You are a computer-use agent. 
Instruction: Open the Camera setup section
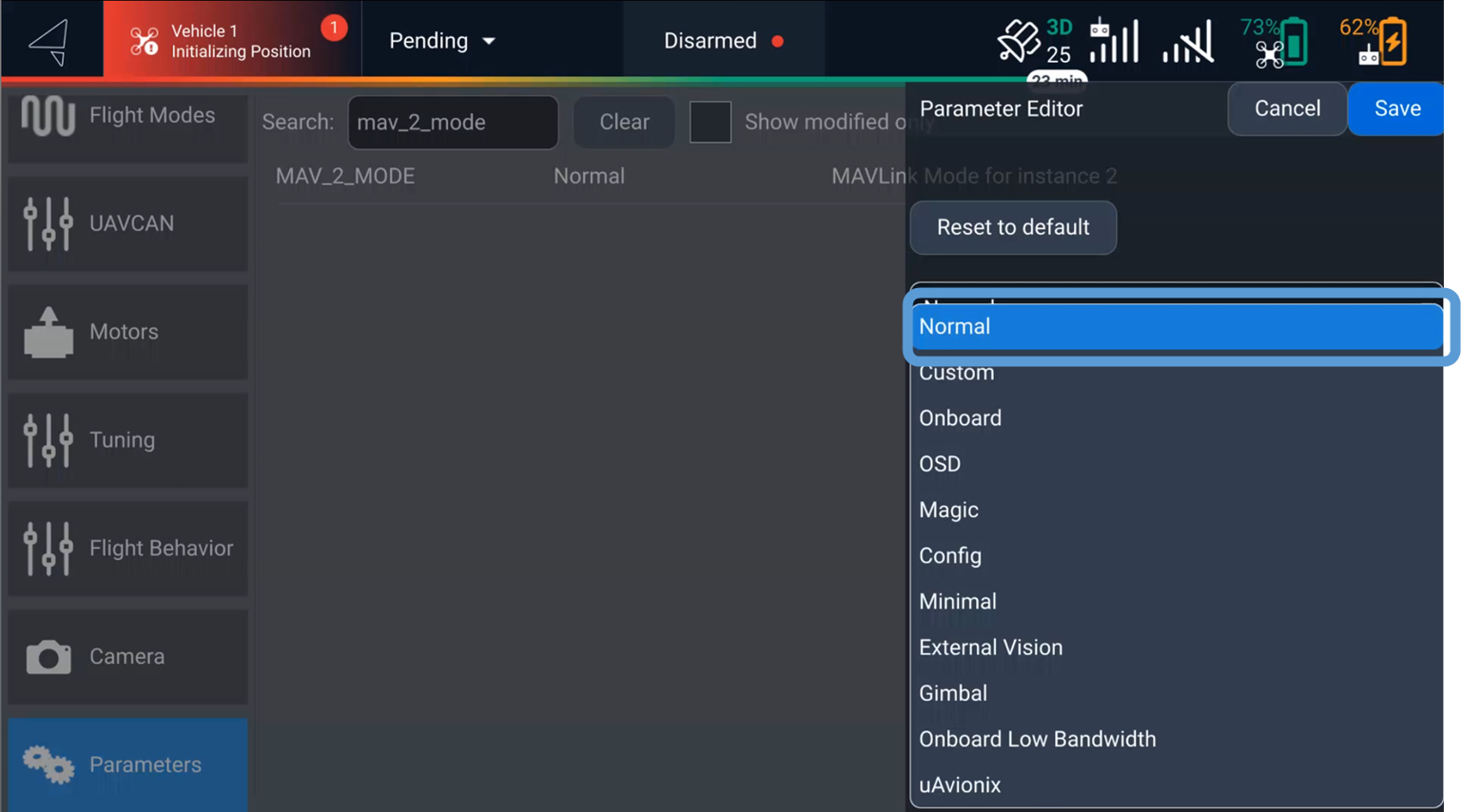click(127, 657)
